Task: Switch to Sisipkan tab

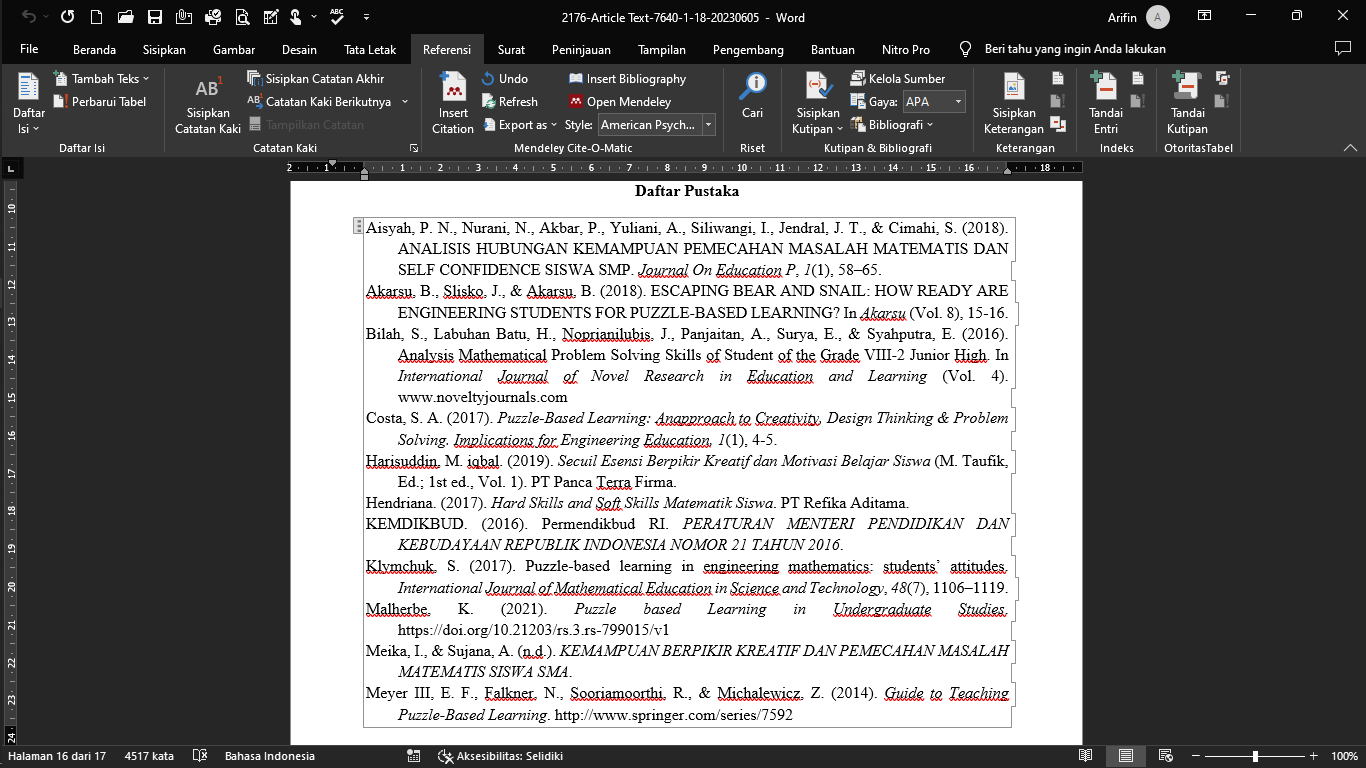Action: [164, 49]
